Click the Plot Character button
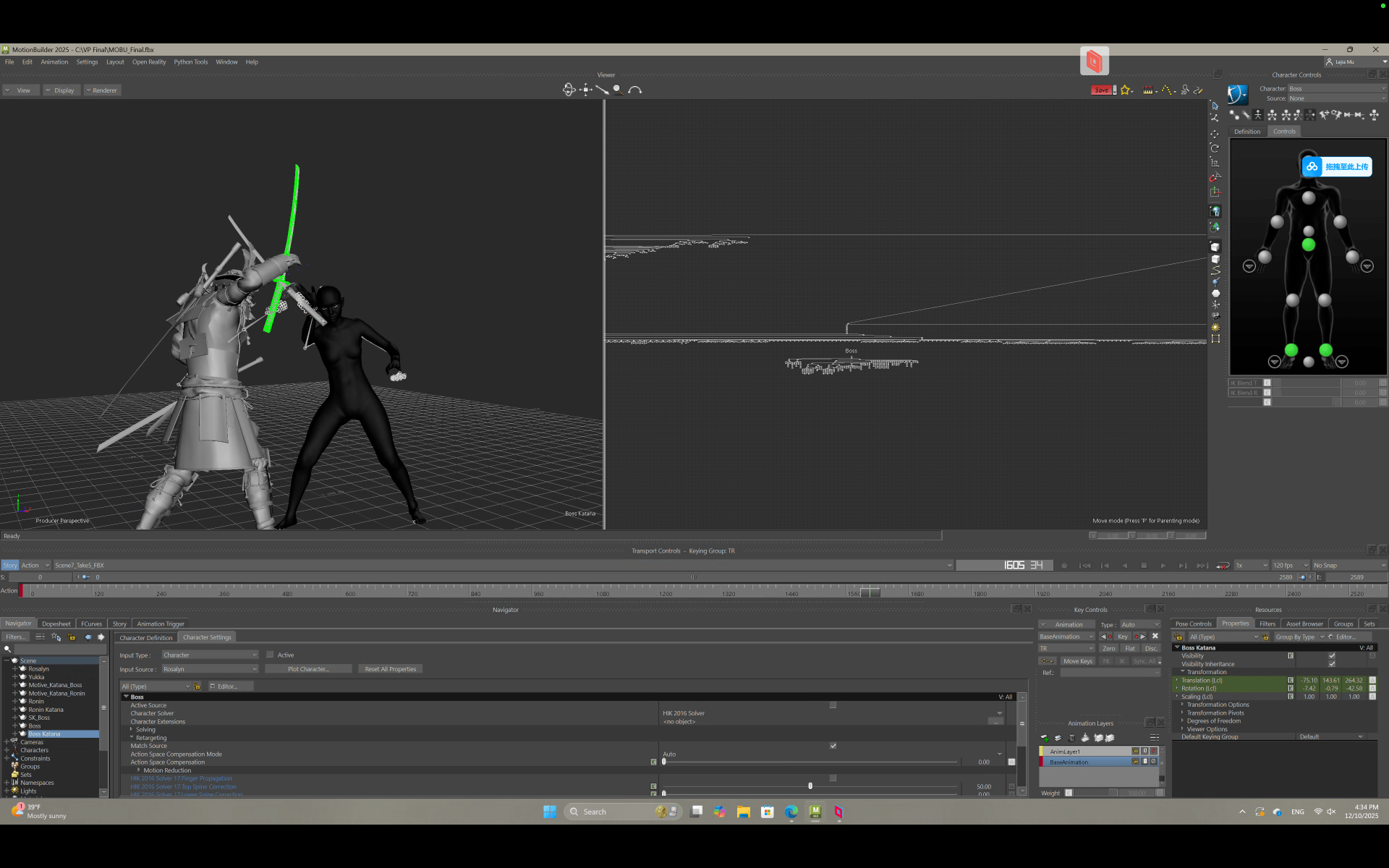The image size is (1389, 868). 308,669
